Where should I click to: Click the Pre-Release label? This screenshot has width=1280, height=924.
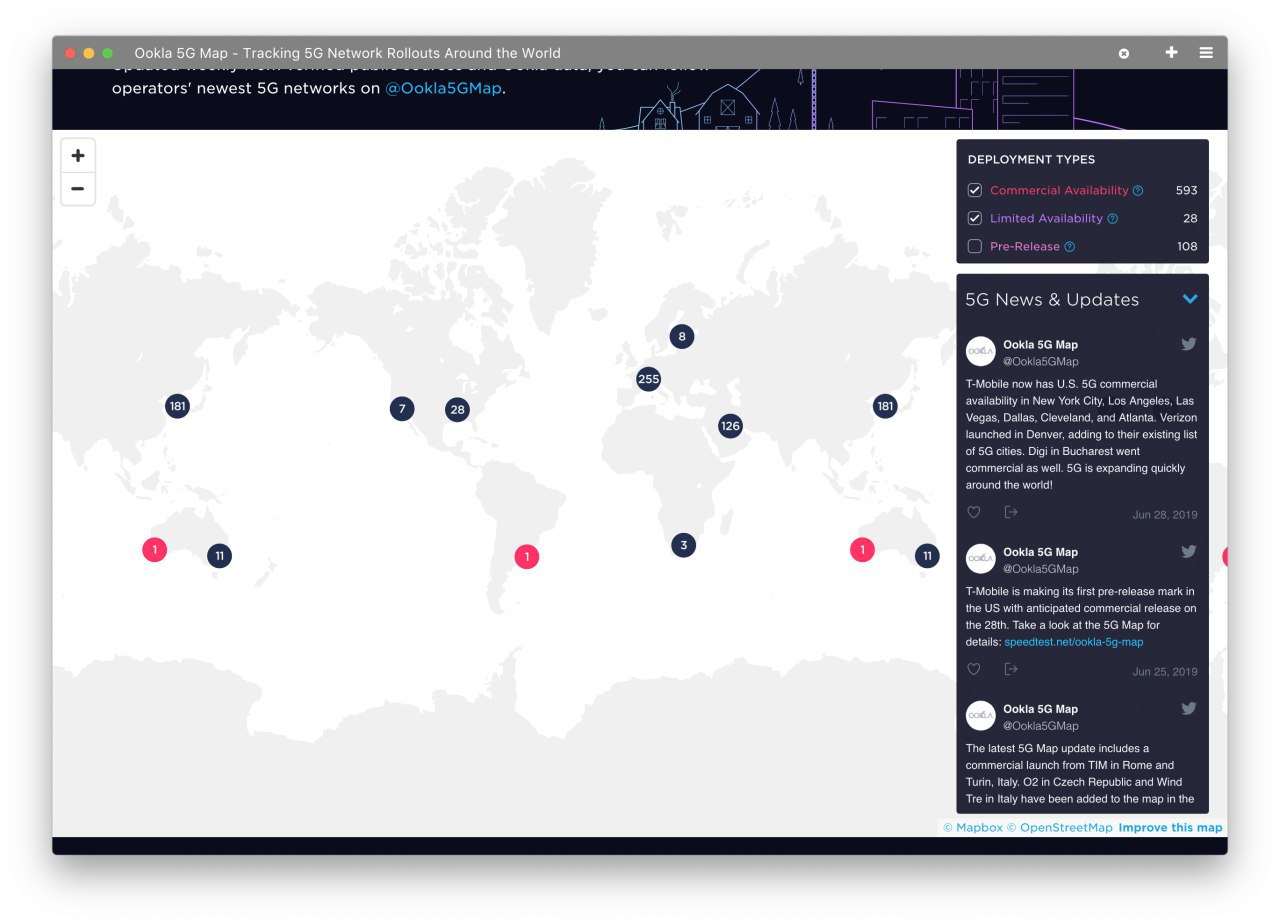pyautogui.click(x=1025, y=246)
